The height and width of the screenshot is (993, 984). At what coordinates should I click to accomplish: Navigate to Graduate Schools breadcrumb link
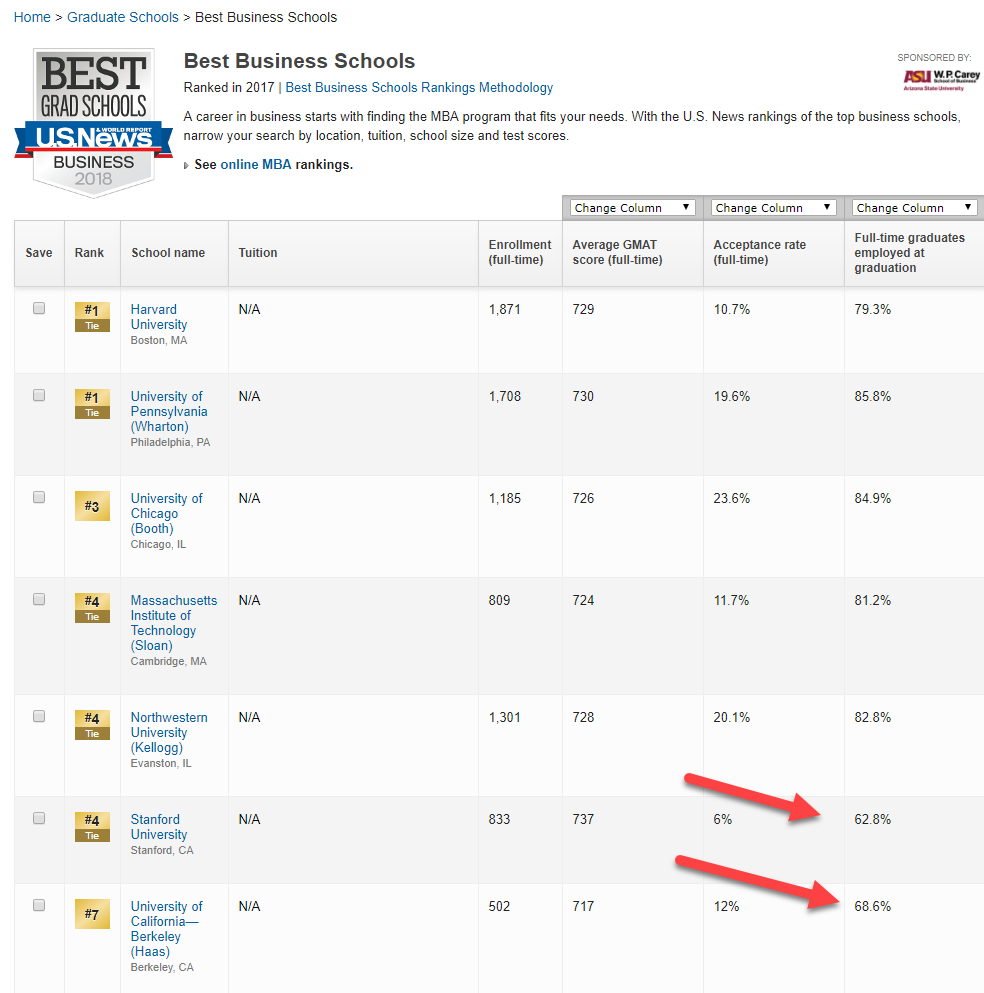coord(123,17)
